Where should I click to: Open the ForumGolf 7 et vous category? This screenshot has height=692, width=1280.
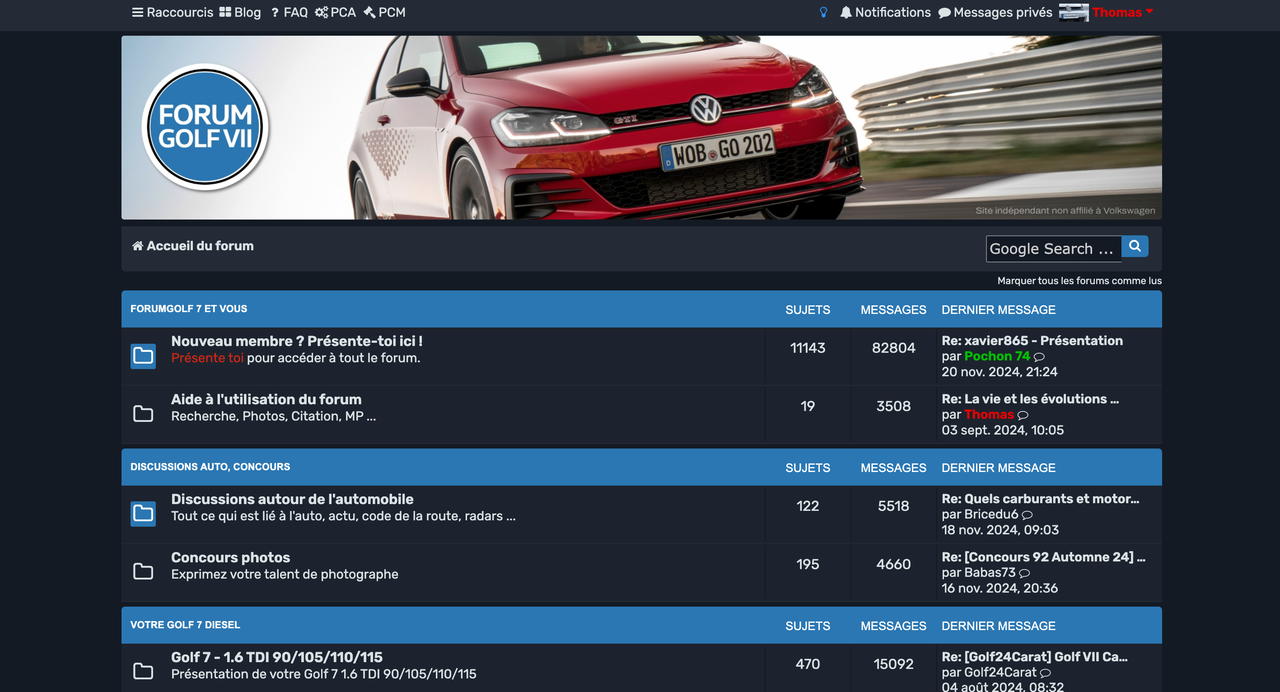tap(189, 309)
